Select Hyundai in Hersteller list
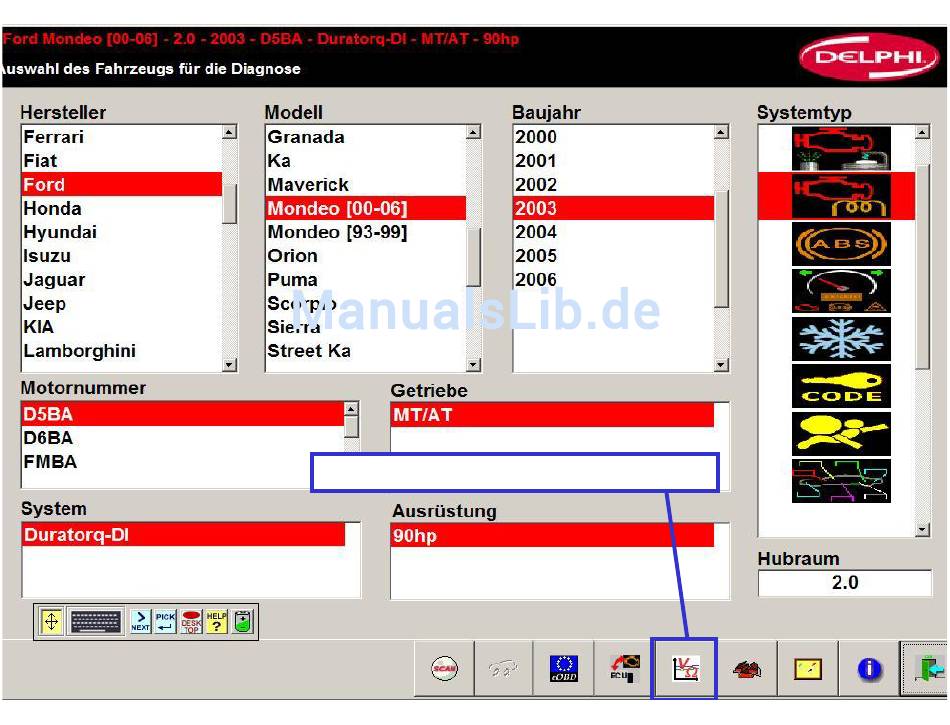The image size is (950, 725). point(122,232)
